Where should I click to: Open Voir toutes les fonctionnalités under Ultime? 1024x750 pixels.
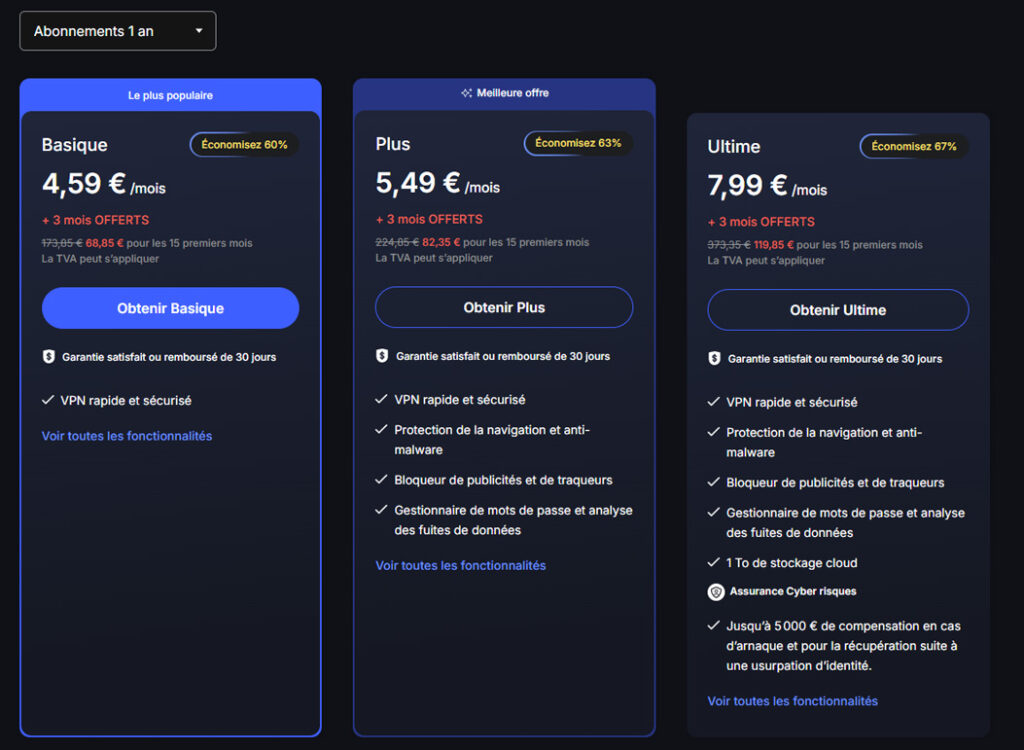[792, 701]
